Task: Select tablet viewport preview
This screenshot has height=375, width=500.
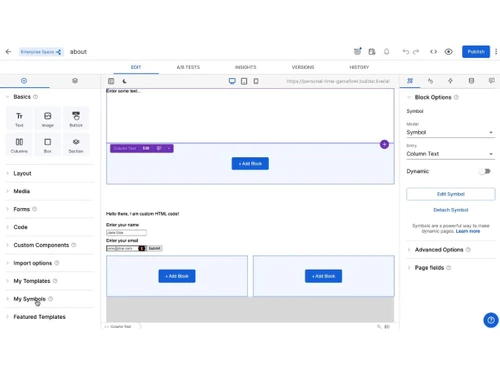Action: (244, 81)
